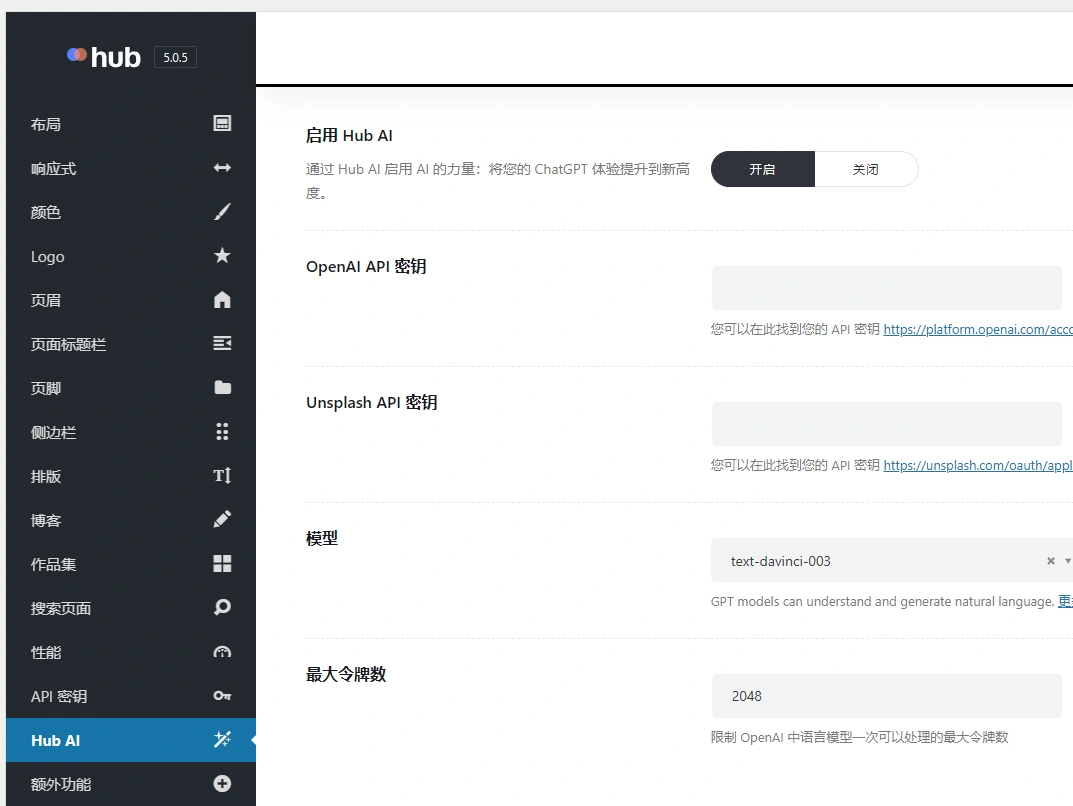Click the 响应式 responsive arrows icon
1073x806 pixels.
pyautogui.click(x=221, y=168)
